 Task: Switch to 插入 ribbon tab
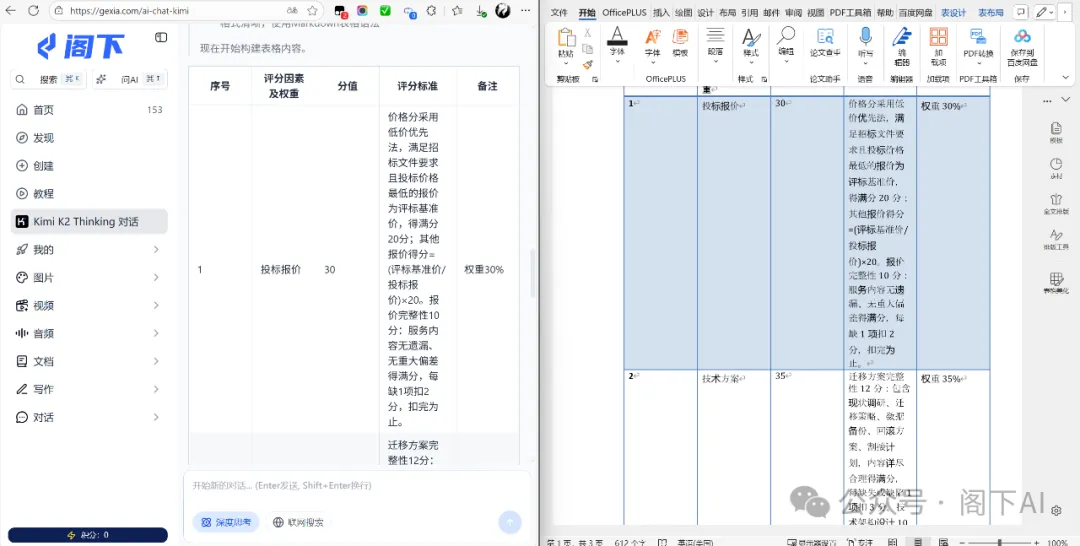pyautogui.click(x=661, y=12)
